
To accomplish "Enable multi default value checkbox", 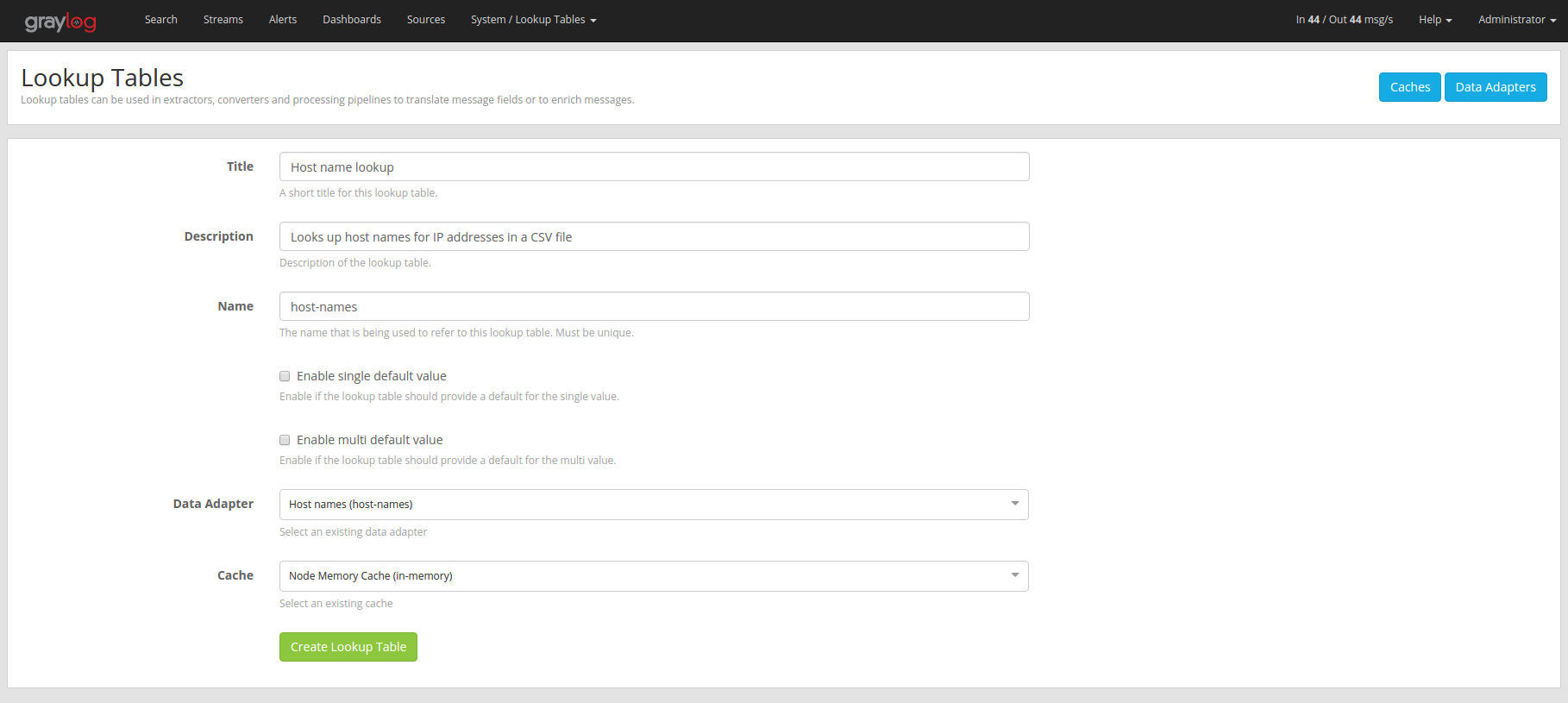I will click(x=285, y=440).
